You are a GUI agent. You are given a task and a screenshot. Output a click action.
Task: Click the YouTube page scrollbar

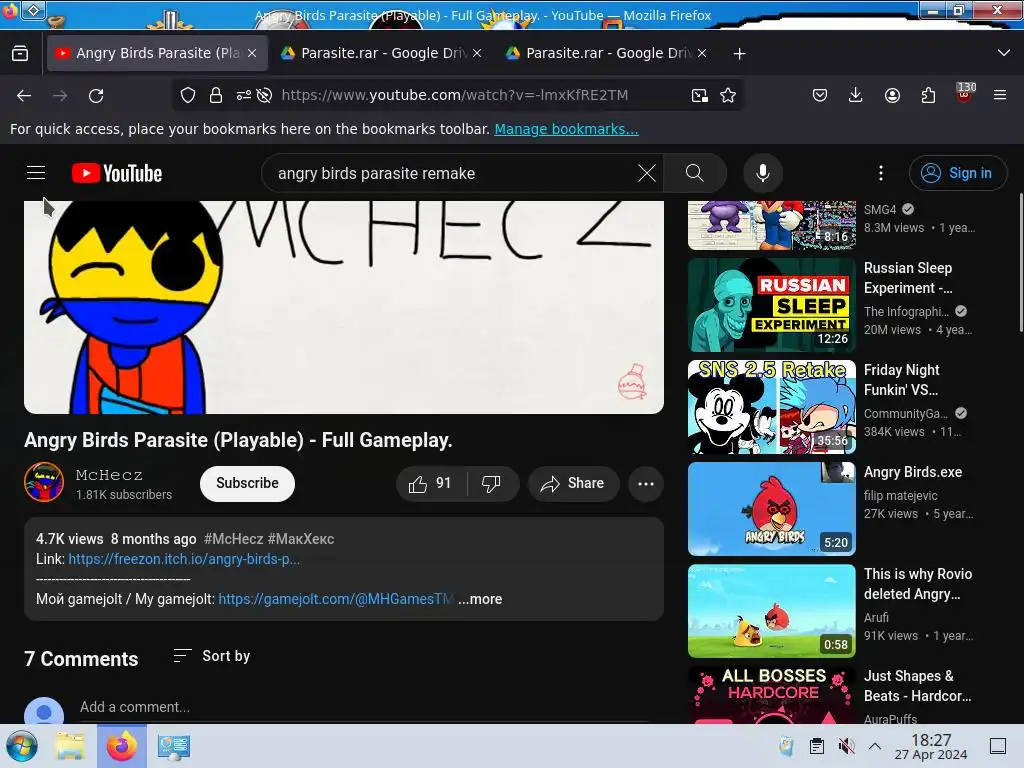(x=1020, y=261)
